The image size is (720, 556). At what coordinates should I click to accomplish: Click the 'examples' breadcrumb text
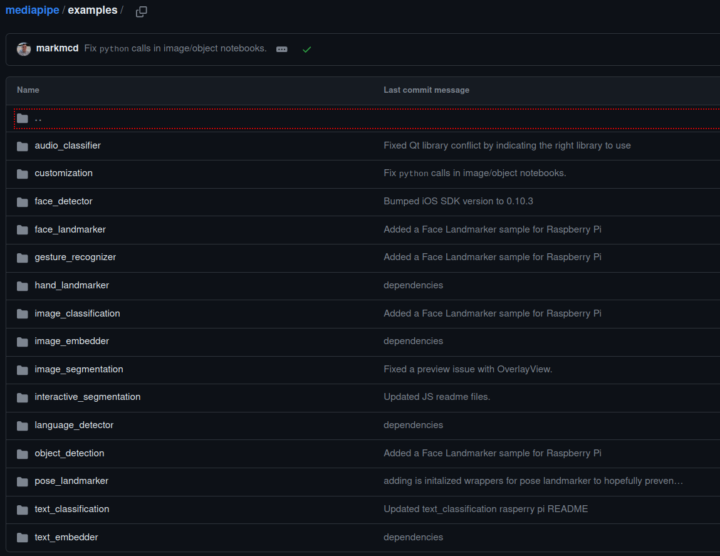click(92, 10)
